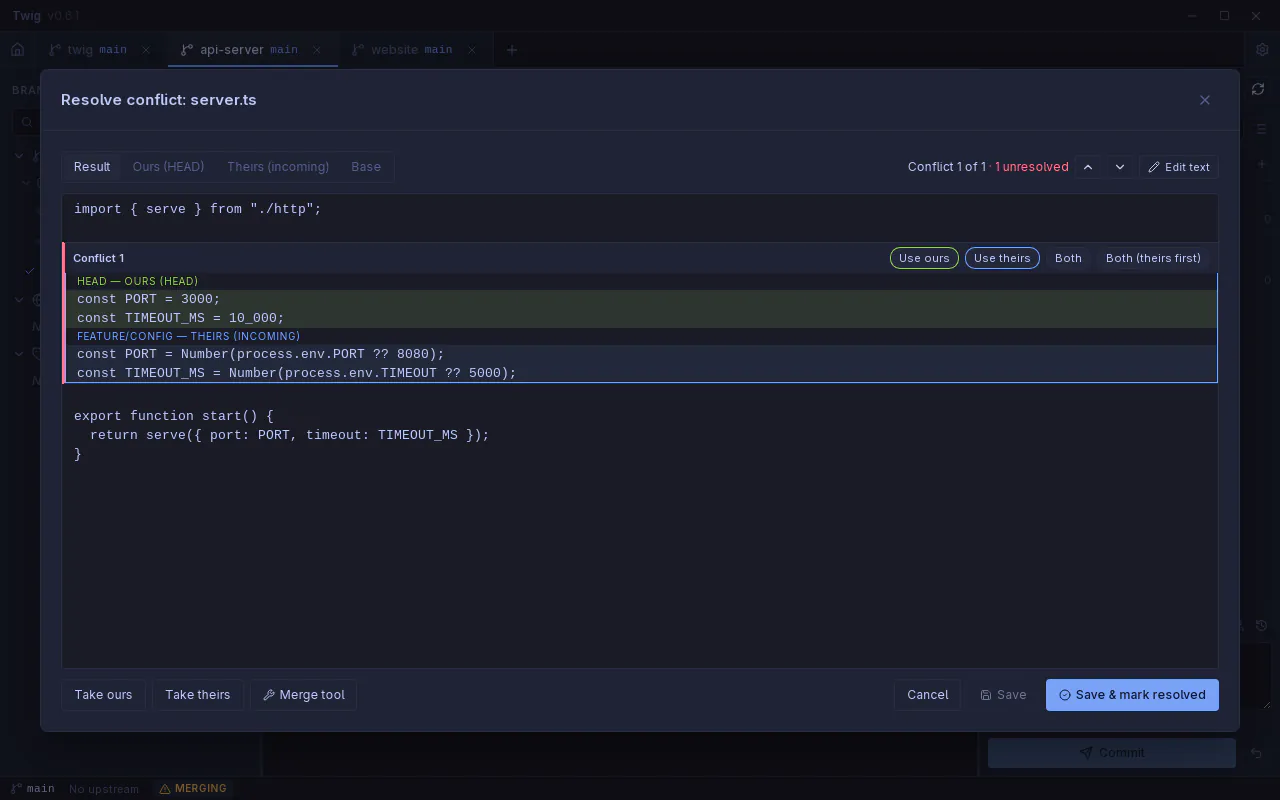Close the api-server repository tab
Viewport: 1280px width, 800px height.
(317, 50)
